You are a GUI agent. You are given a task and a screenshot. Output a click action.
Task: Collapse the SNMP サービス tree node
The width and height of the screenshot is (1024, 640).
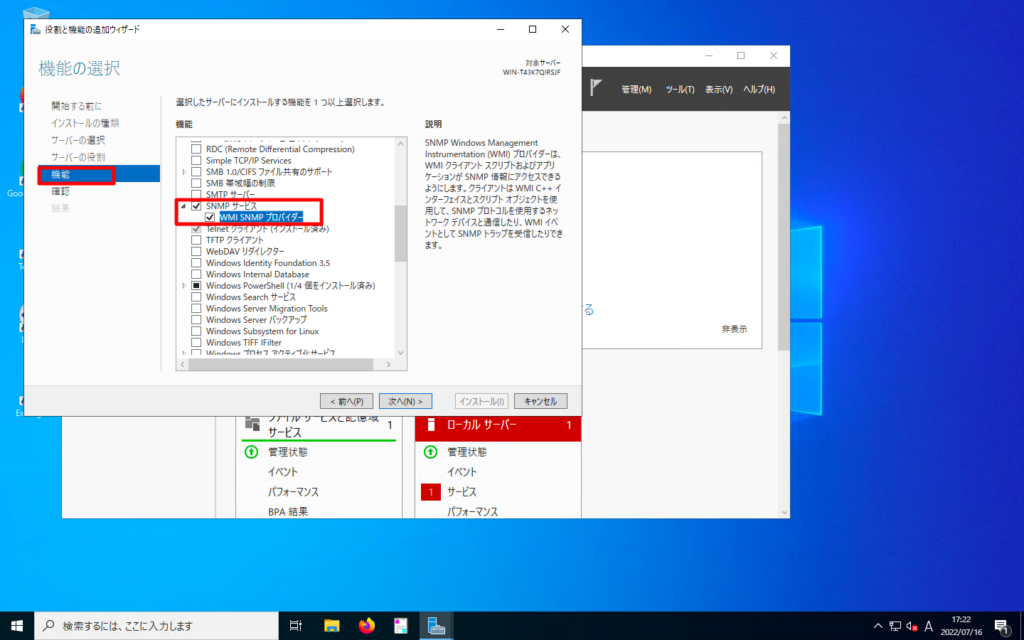184,206
